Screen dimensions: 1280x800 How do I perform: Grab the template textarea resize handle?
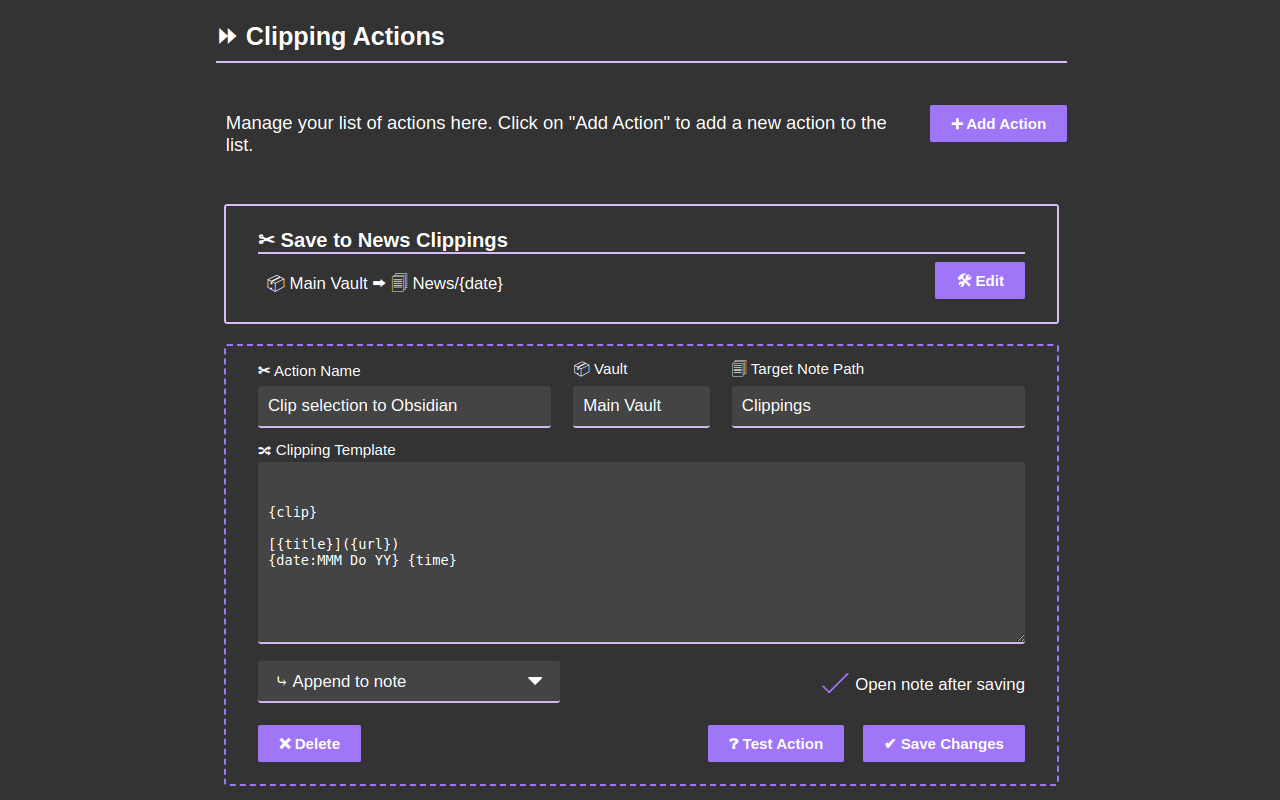coord(1019,637)
